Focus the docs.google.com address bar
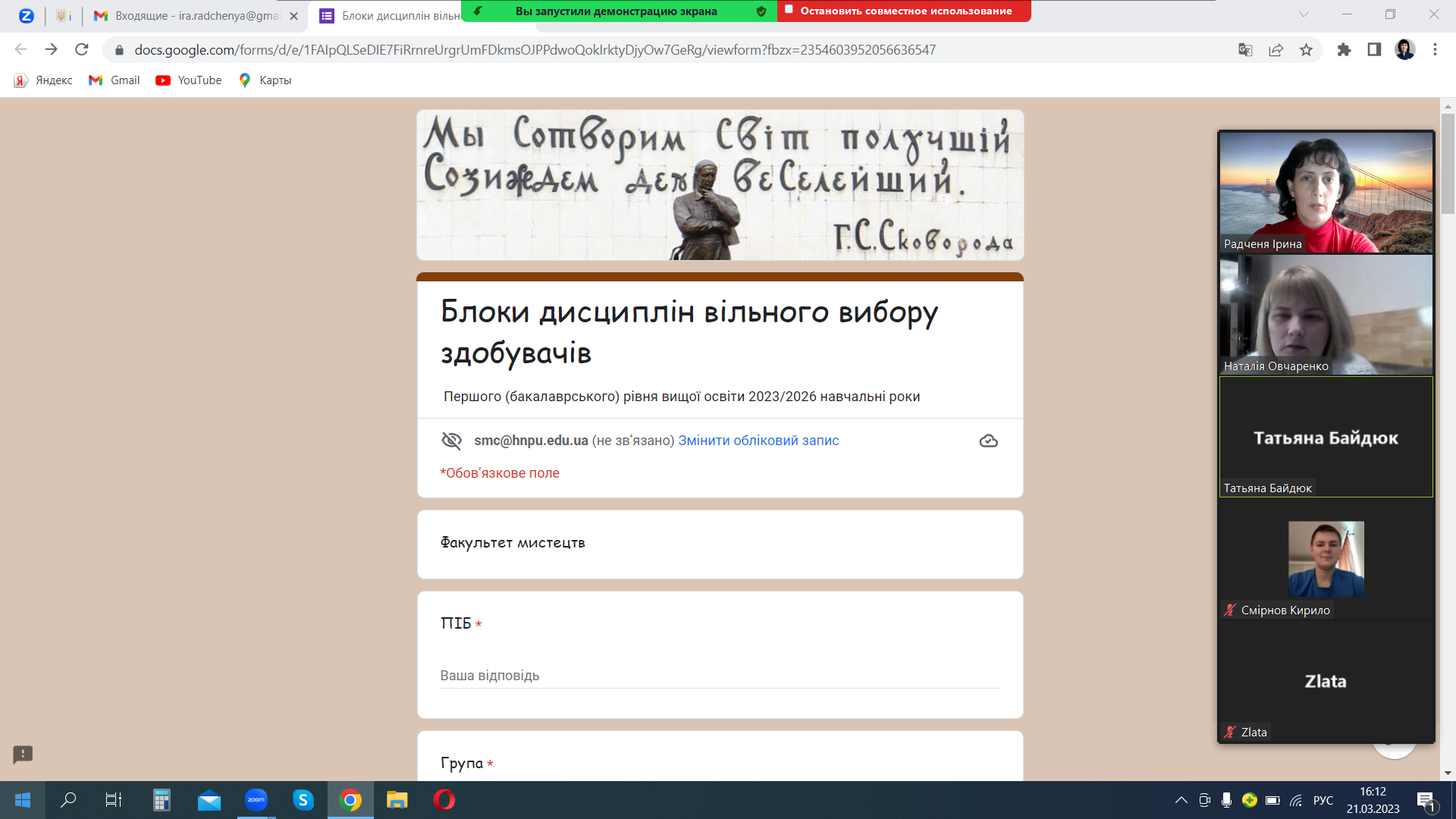Viewport: 1456px width, 819px height. point(535,50)
